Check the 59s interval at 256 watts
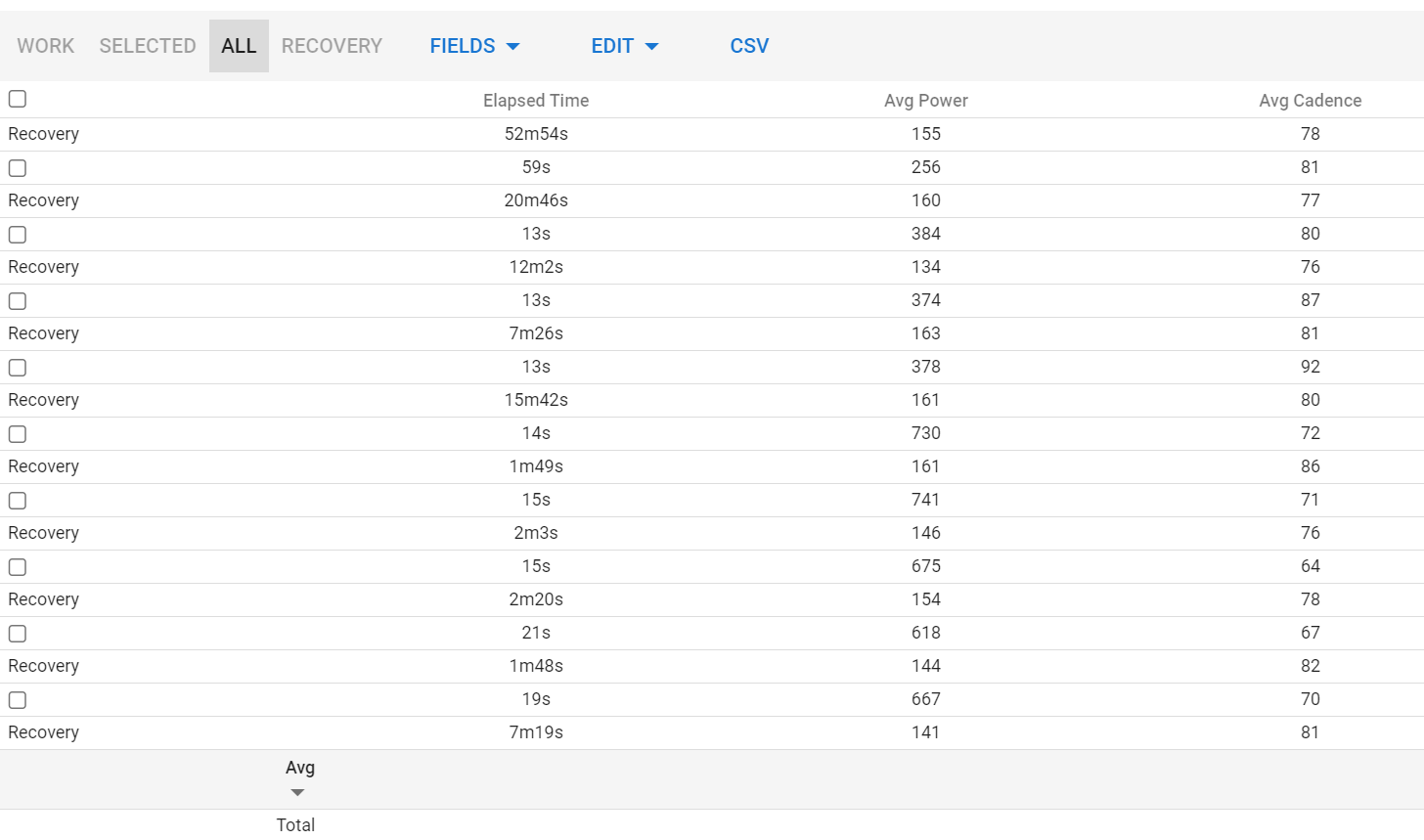This screenshot has width=1424, height=840. 18,168
